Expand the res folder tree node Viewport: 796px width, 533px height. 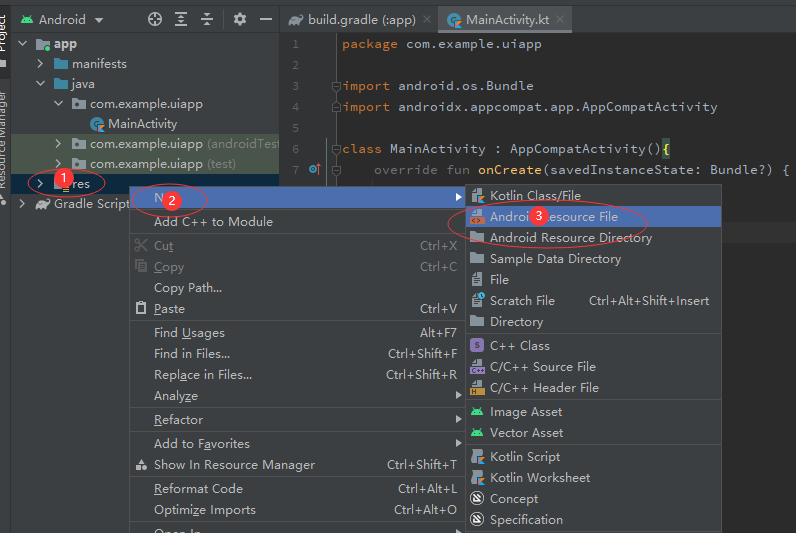[40, 184]
